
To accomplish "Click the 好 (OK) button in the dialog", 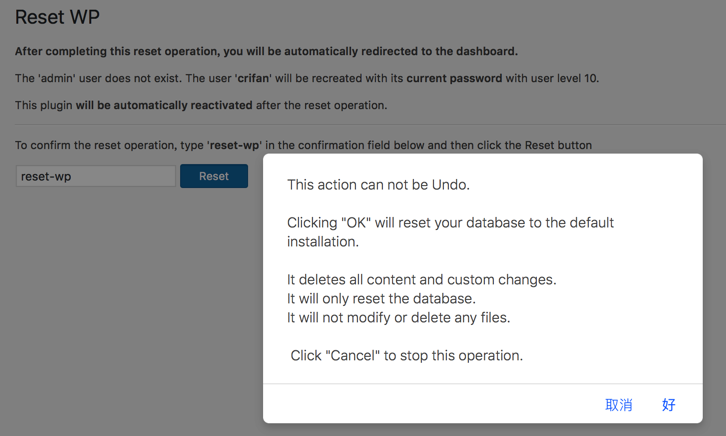I will 668,405.
